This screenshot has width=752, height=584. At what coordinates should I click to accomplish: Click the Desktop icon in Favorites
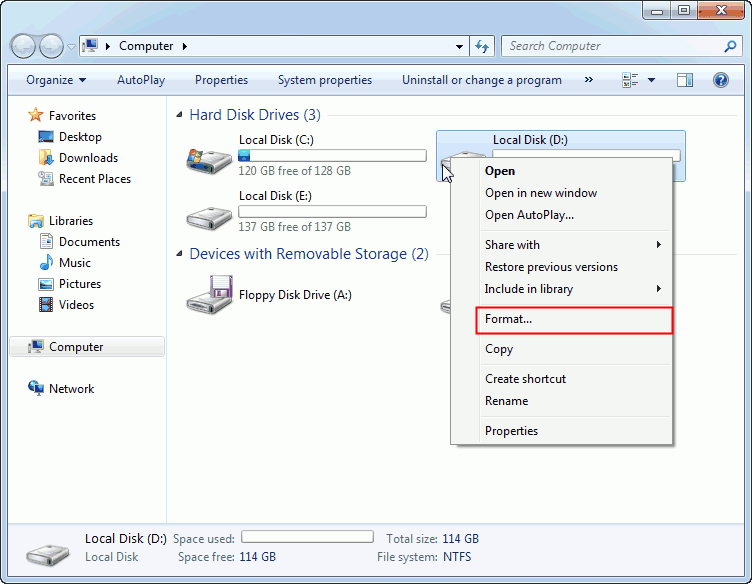tap(46, 137)
